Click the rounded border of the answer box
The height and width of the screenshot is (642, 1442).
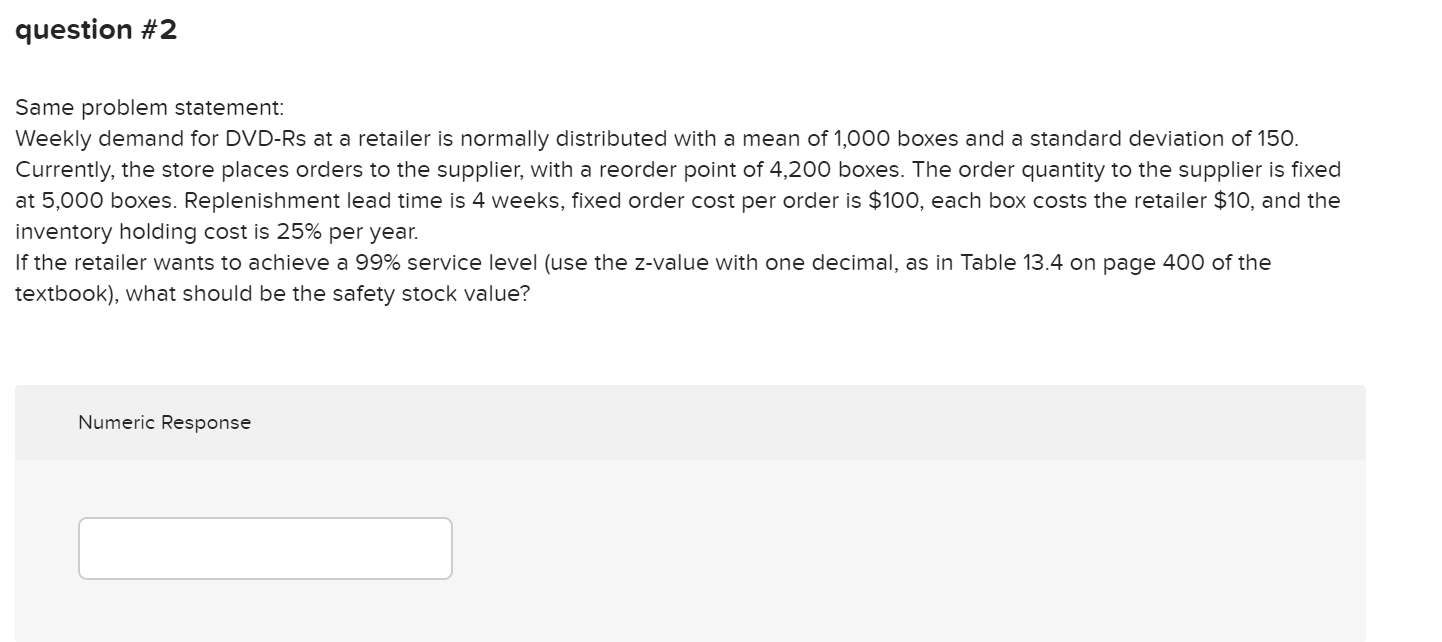coord(263,519)
